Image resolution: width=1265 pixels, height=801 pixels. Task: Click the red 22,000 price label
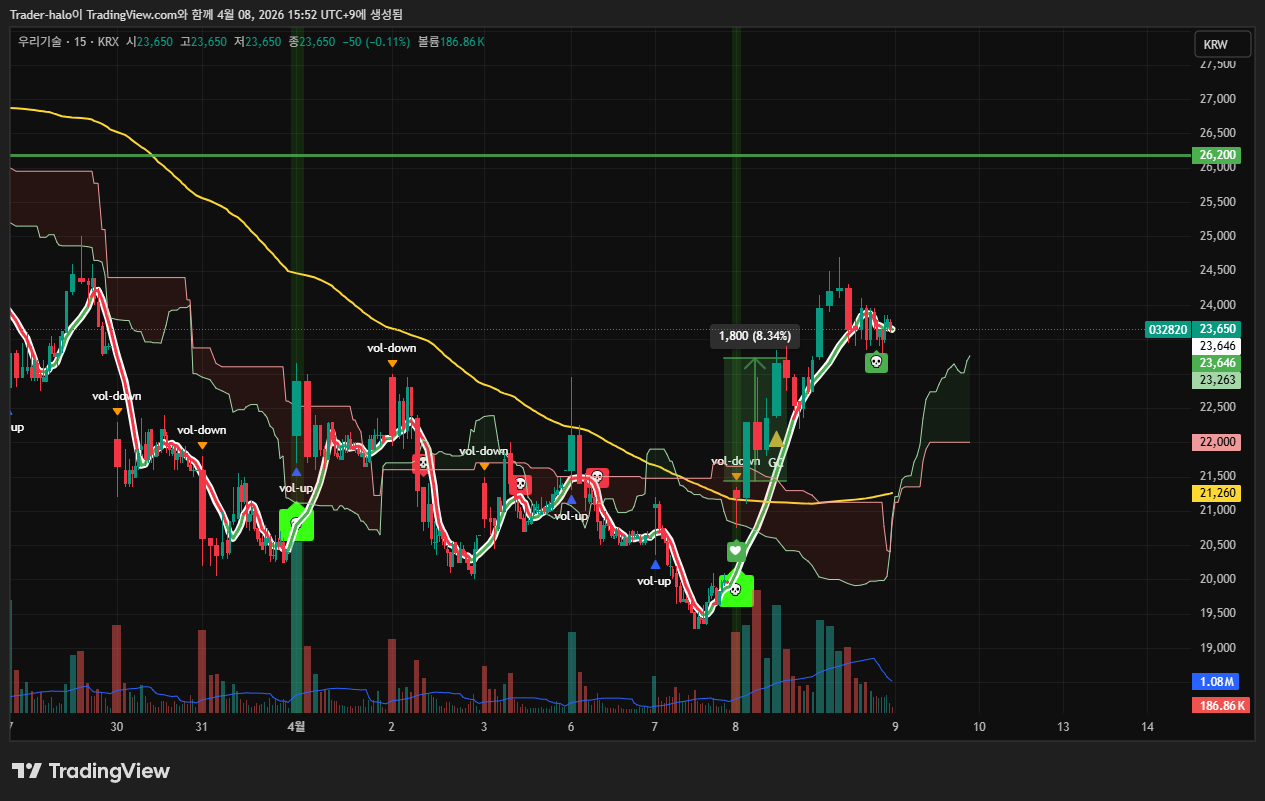(x=1216, y=442)
